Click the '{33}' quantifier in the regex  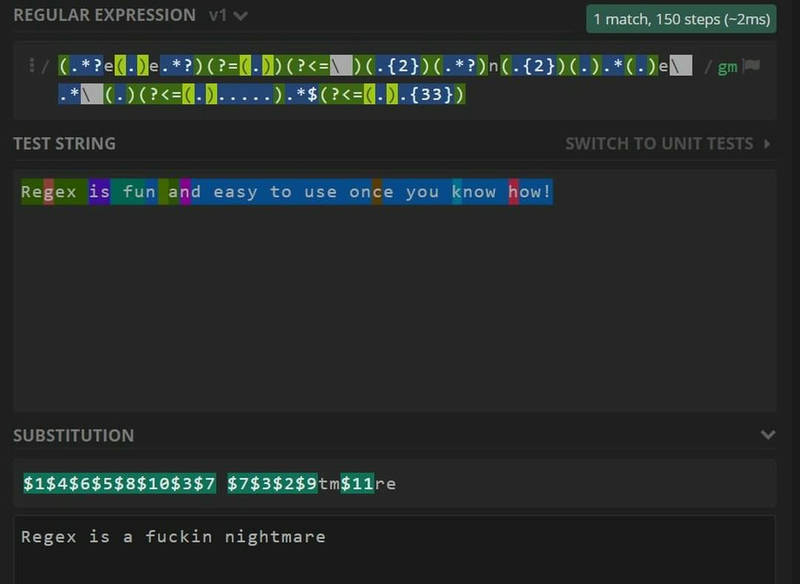tap(432, 94)
